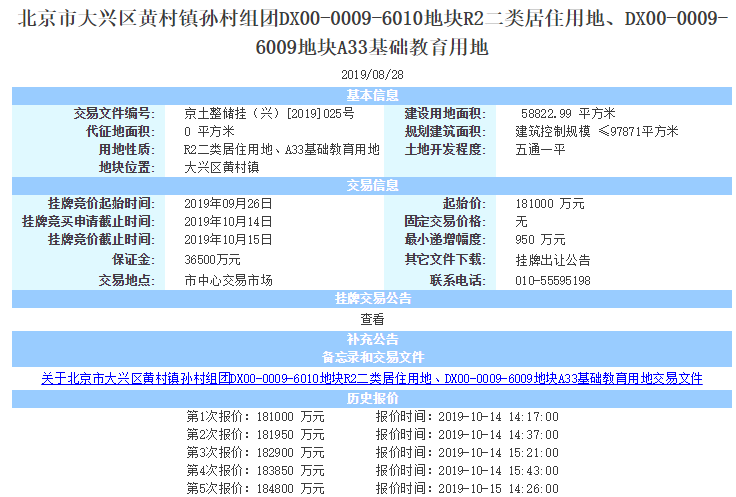The width and height of the screenshot is (736, 497).
Task: Click the 挂牌交易公告 section header
Action: (372, 298)
